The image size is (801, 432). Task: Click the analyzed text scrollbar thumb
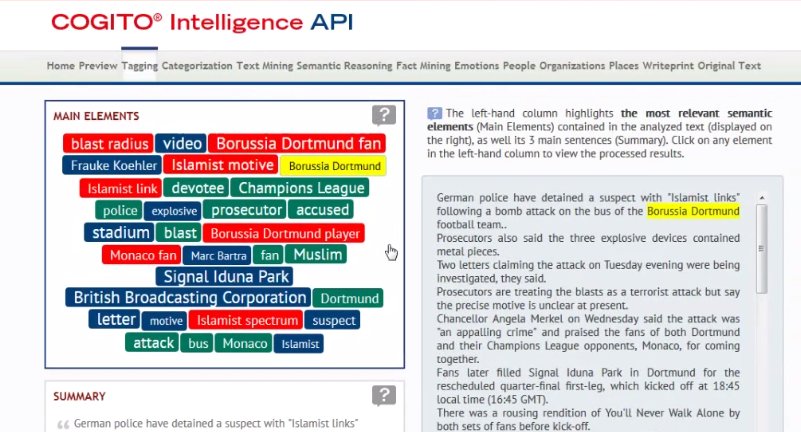[762, 249]
